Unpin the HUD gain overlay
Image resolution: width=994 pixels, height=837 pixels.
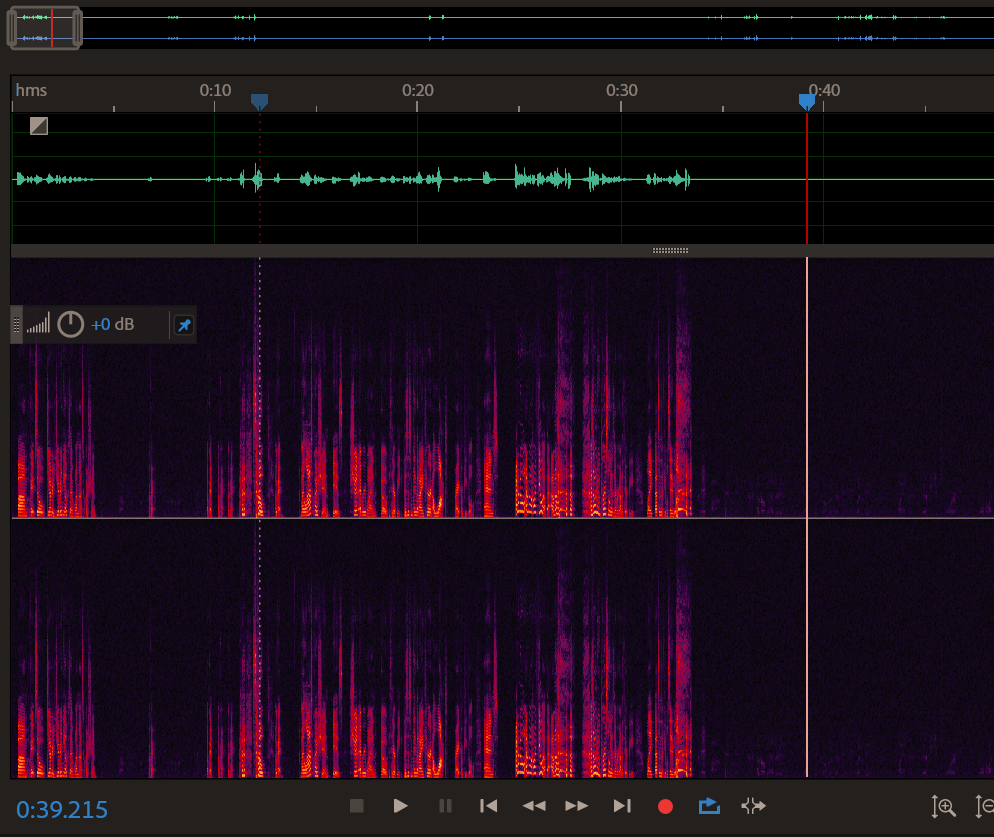click(x=183, y=324)
